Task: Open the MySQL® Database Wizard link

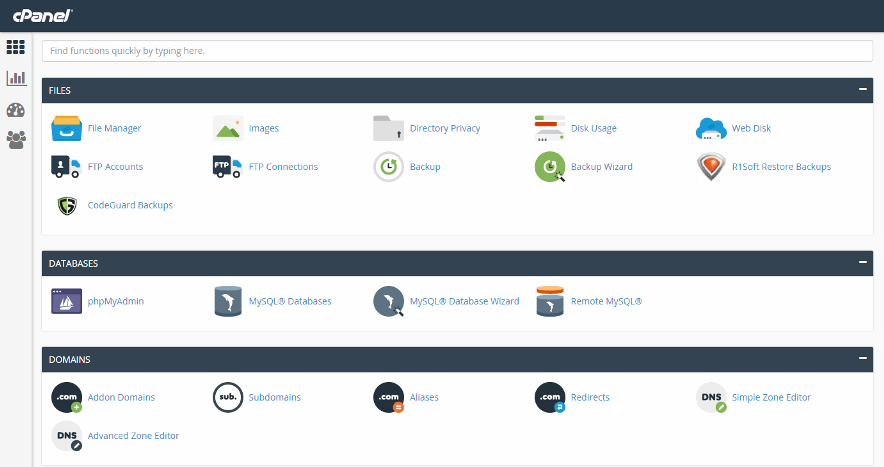Action: tap(465, 301)
